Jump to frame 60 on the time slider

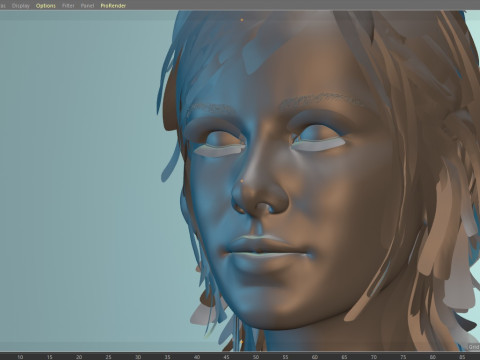pyautogui.click(x=315, y=357)
